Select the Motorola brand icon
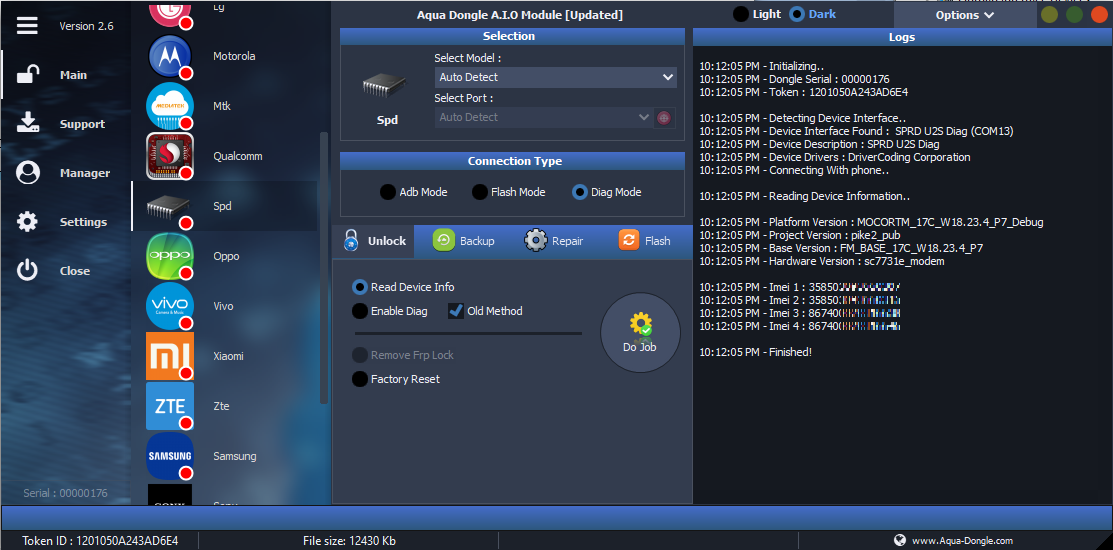 coord(170,56)
